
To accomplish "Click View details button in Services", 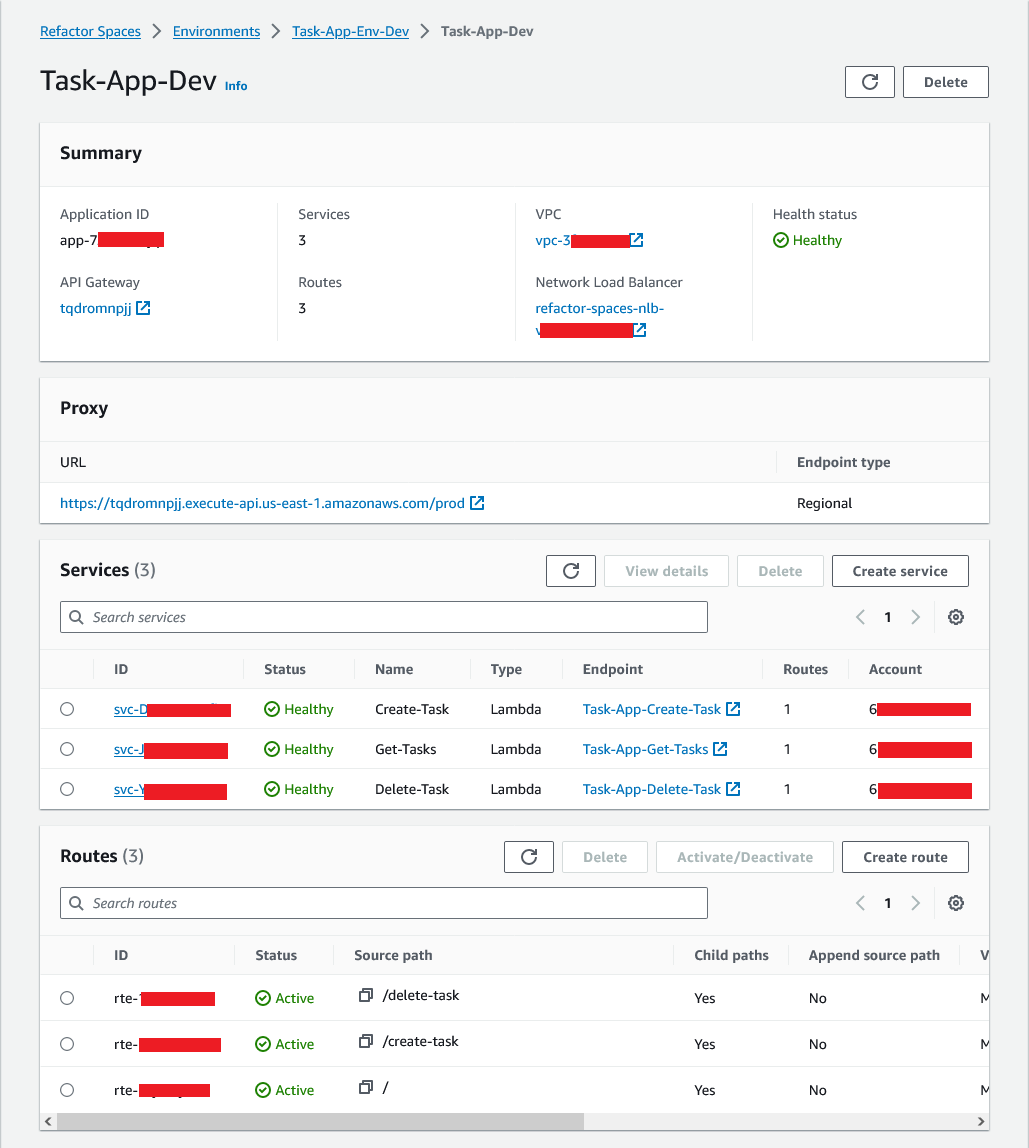I will [x=666, y=571].
